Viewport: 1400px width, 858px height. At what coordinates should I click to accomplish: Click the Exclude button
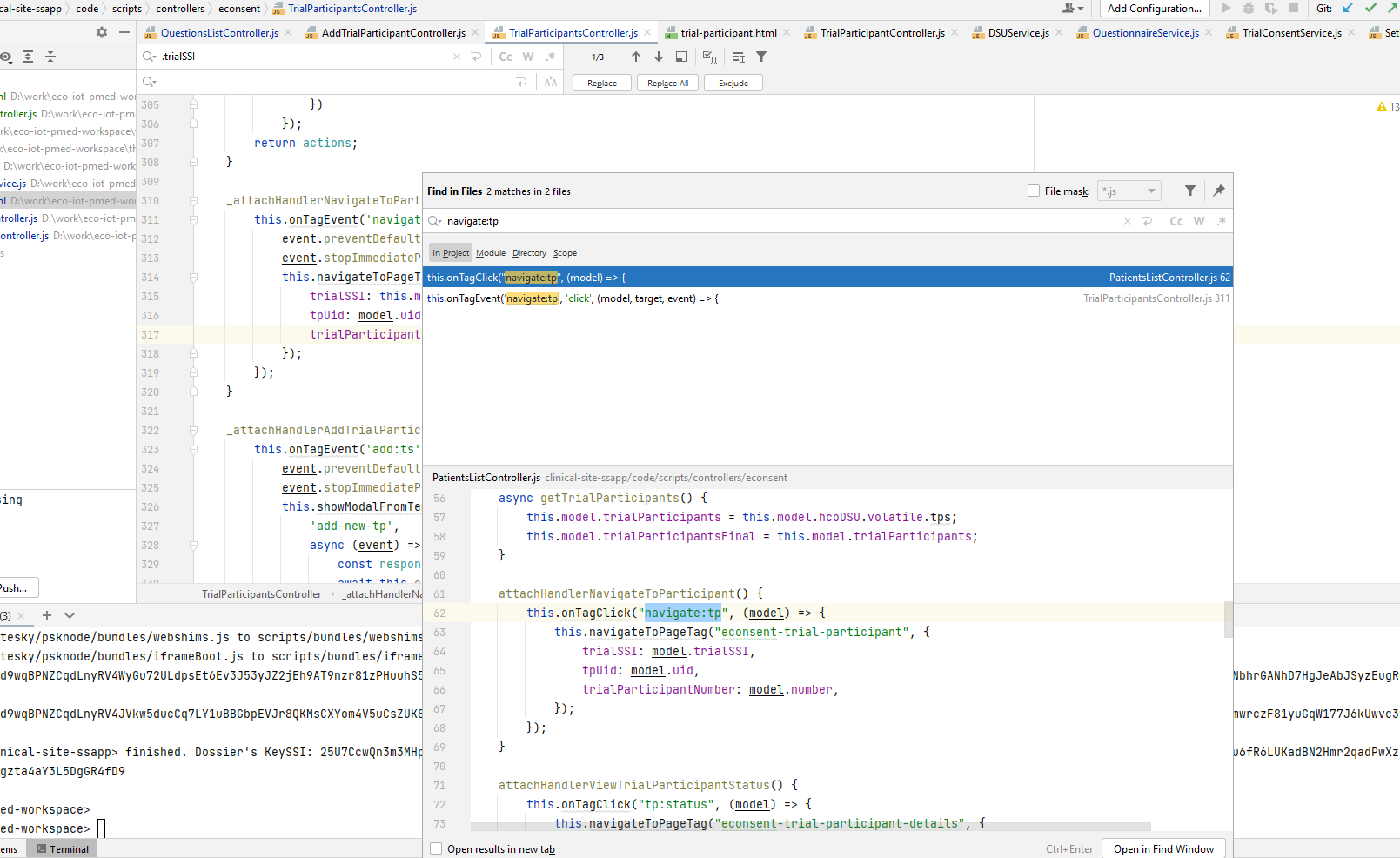tap(733, 83)
